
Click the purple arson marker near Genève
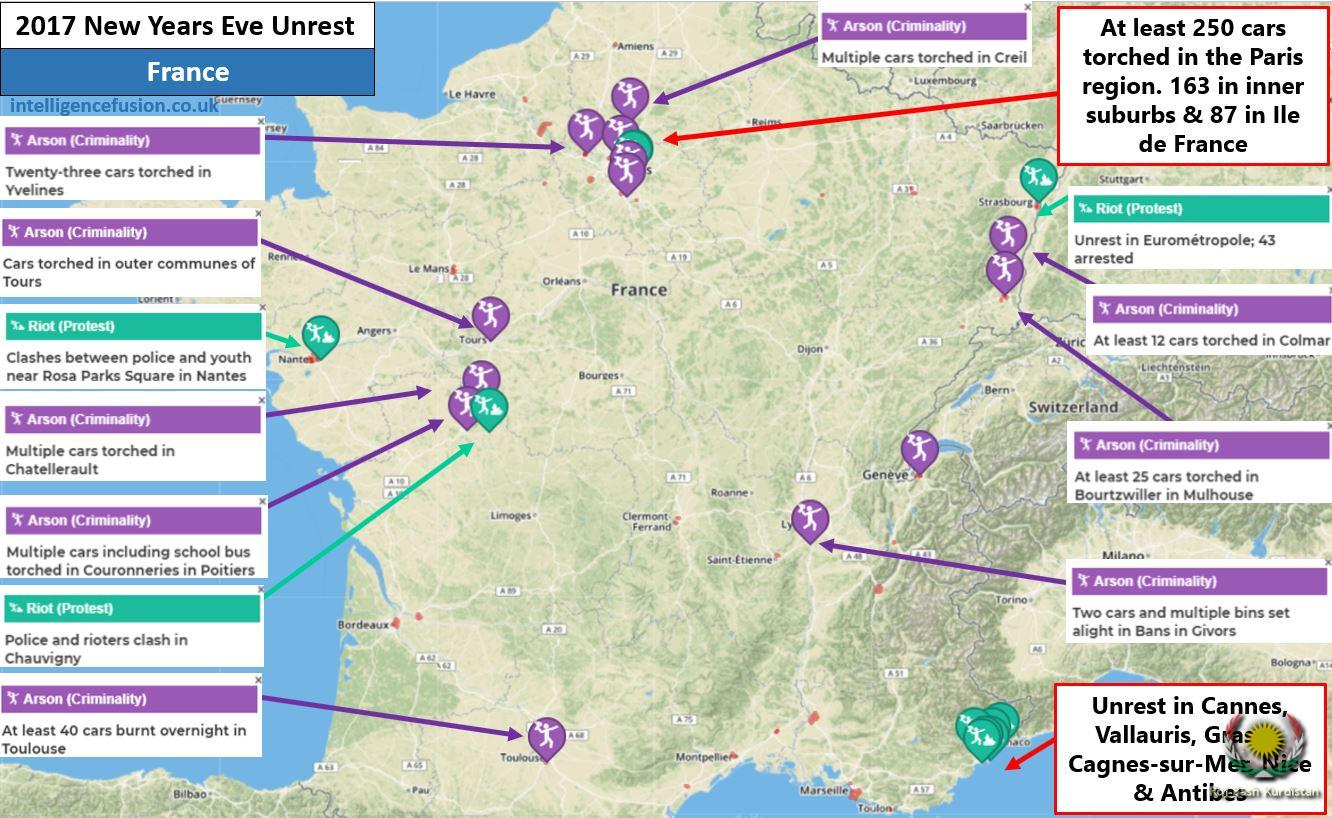click(919, 448)
